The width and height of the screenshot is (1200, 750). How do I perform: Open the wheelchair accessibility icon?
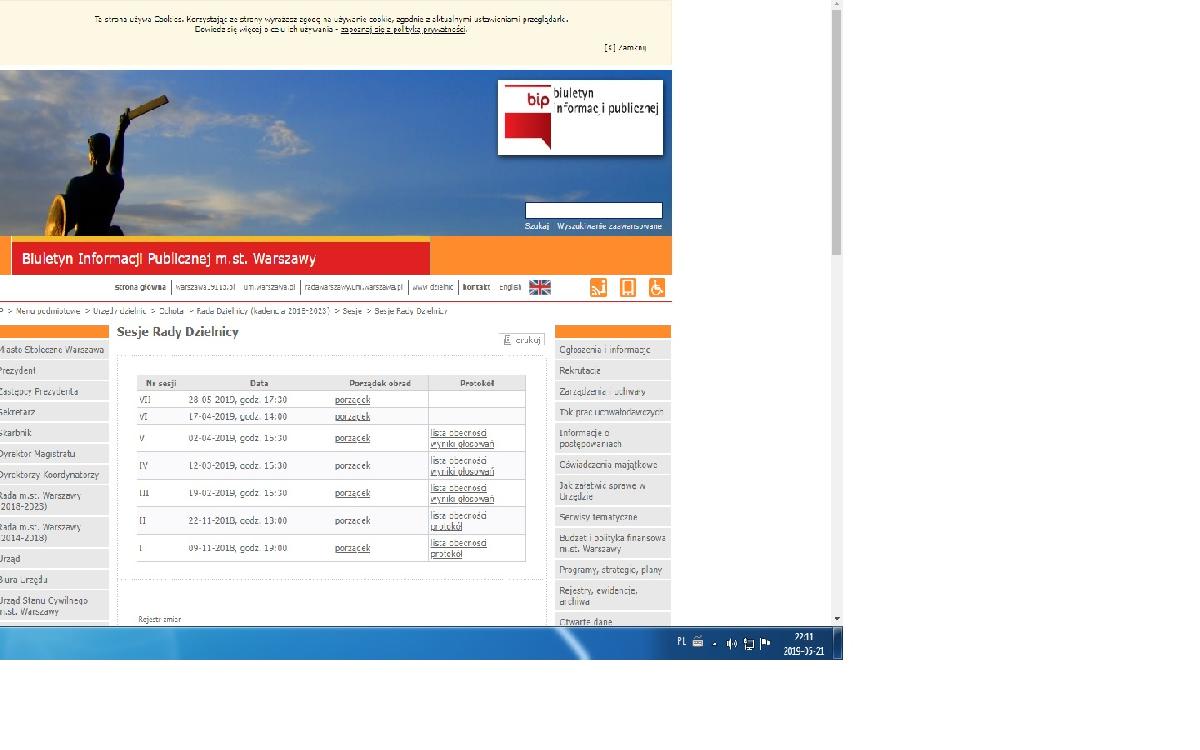657,288
